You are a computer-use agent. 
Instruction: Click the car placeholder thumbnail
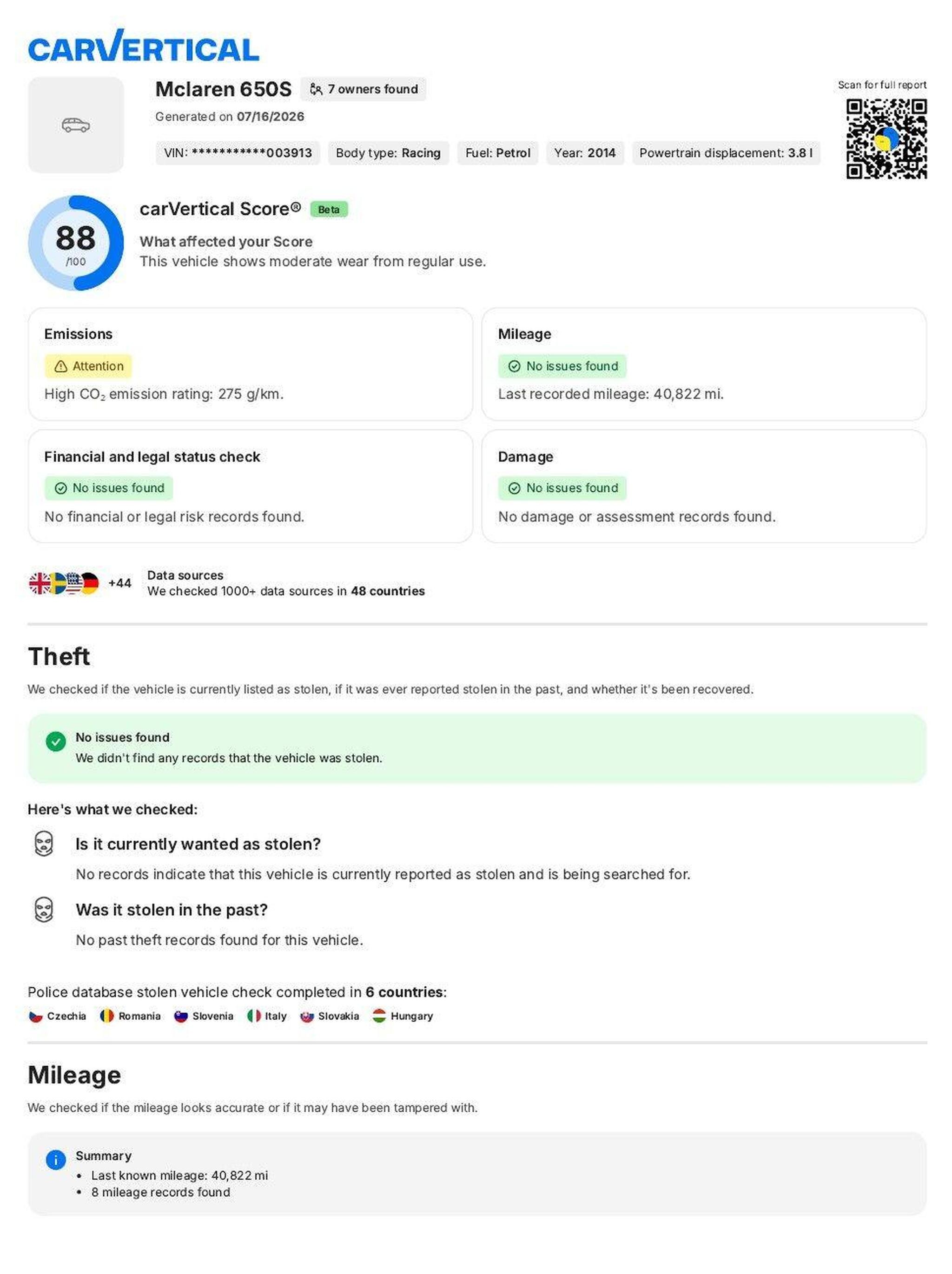point(75,125)
